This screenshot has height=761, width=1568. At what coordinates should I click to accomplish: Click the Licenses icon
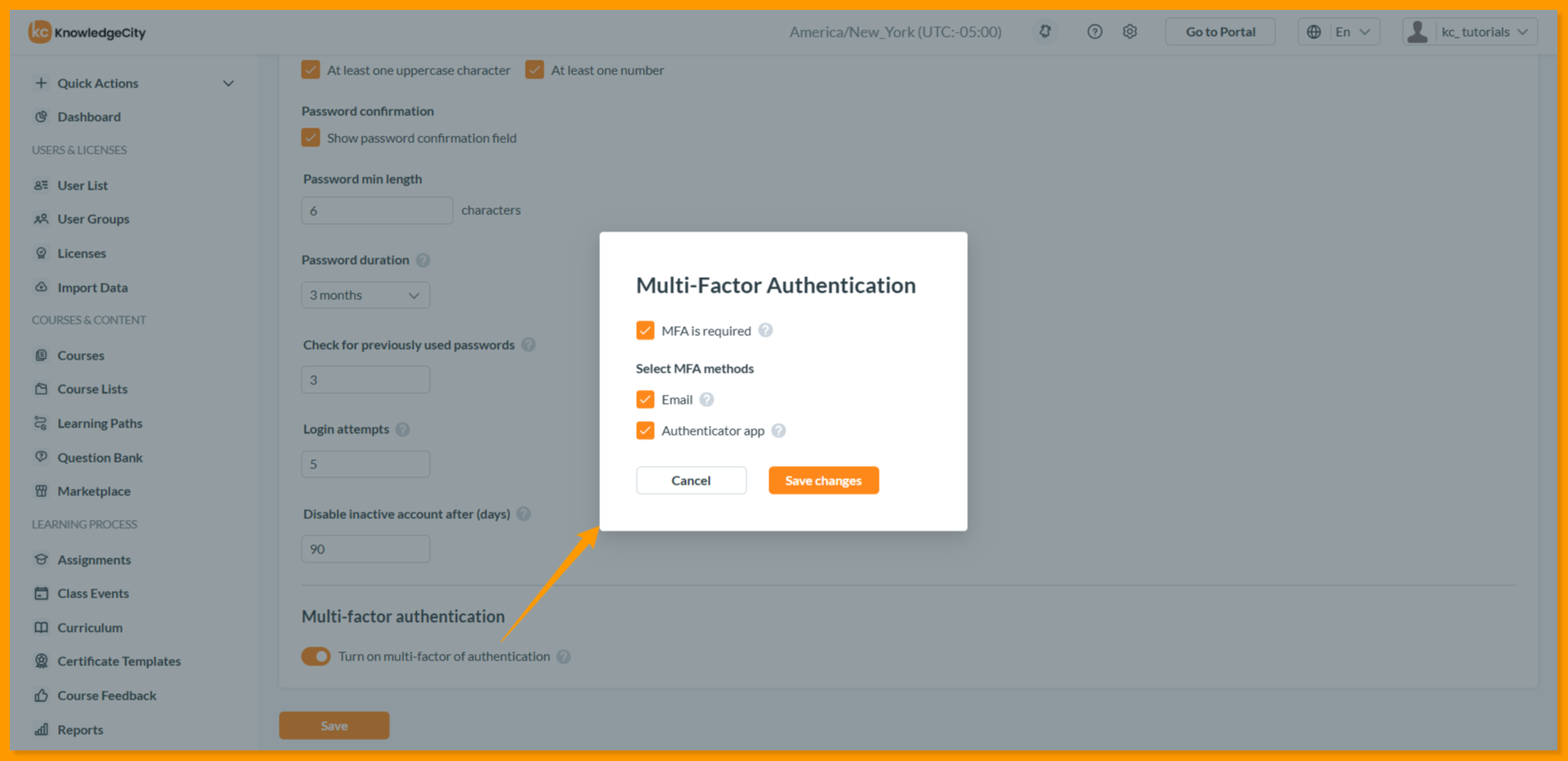tap(41, 253)
